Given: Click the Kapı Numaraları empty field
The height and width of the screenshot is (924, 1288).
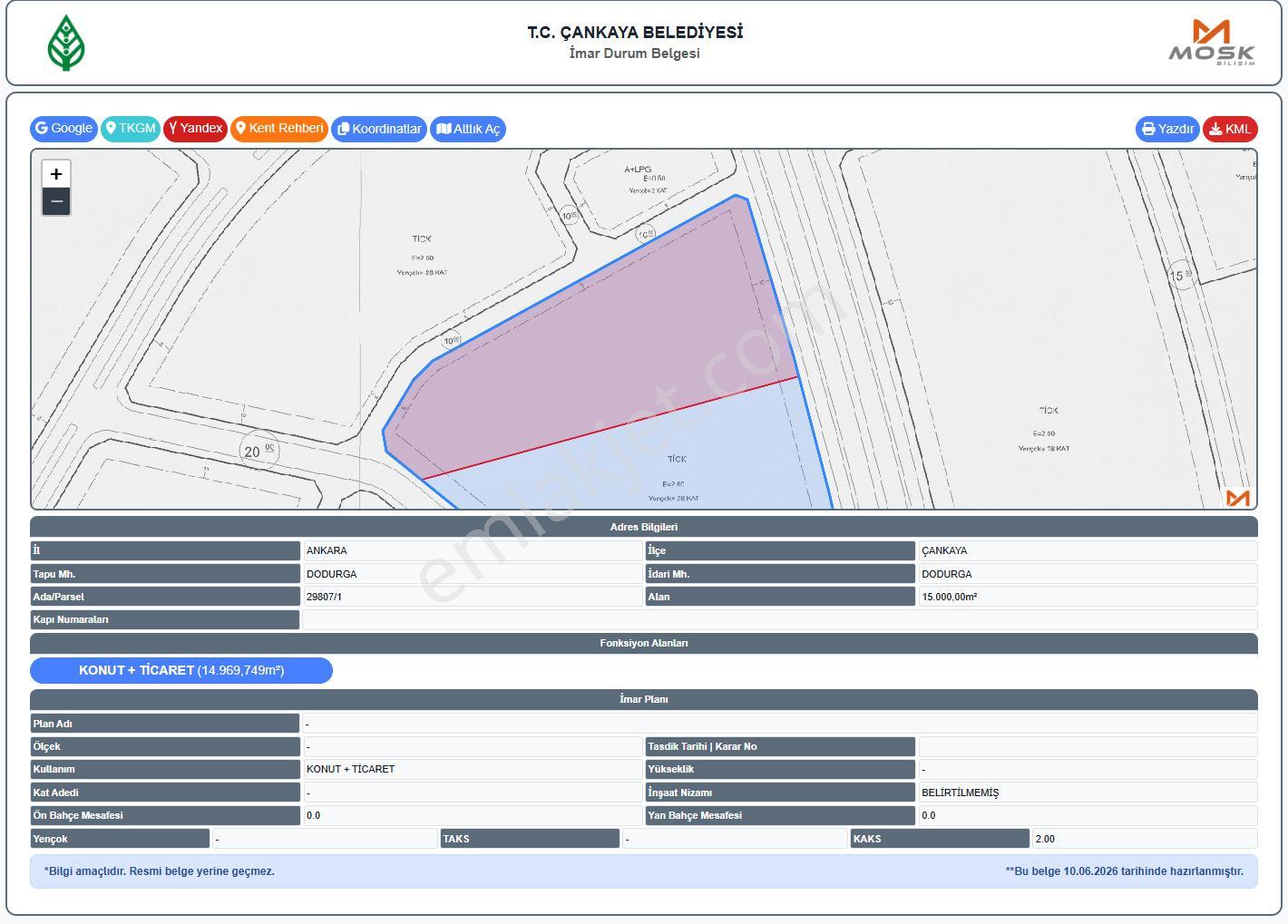Looking at the screenshot, I should (779, 619).
